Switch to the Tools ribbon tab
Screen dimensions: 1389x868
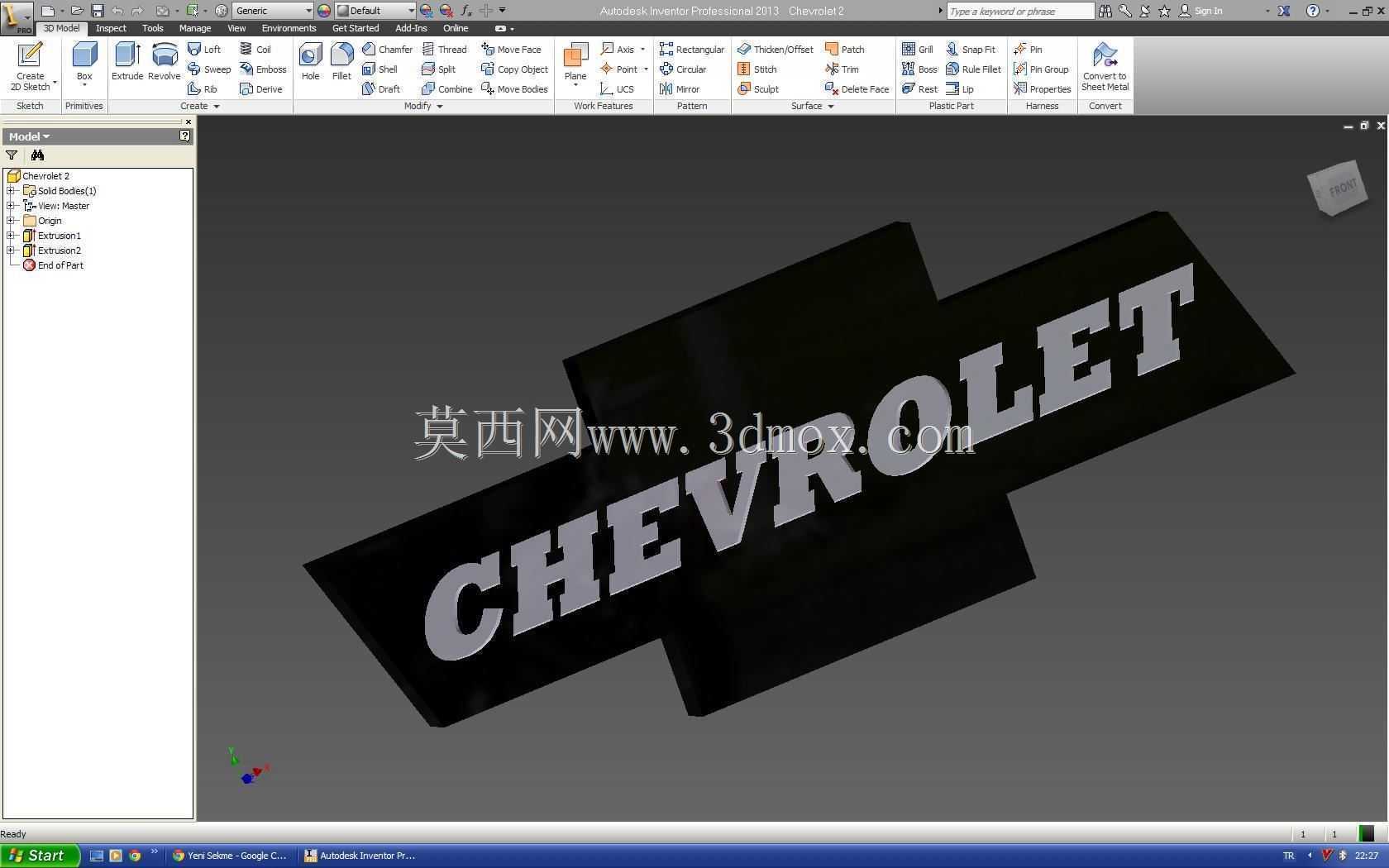pyautogui.click(x=152, y=28)
